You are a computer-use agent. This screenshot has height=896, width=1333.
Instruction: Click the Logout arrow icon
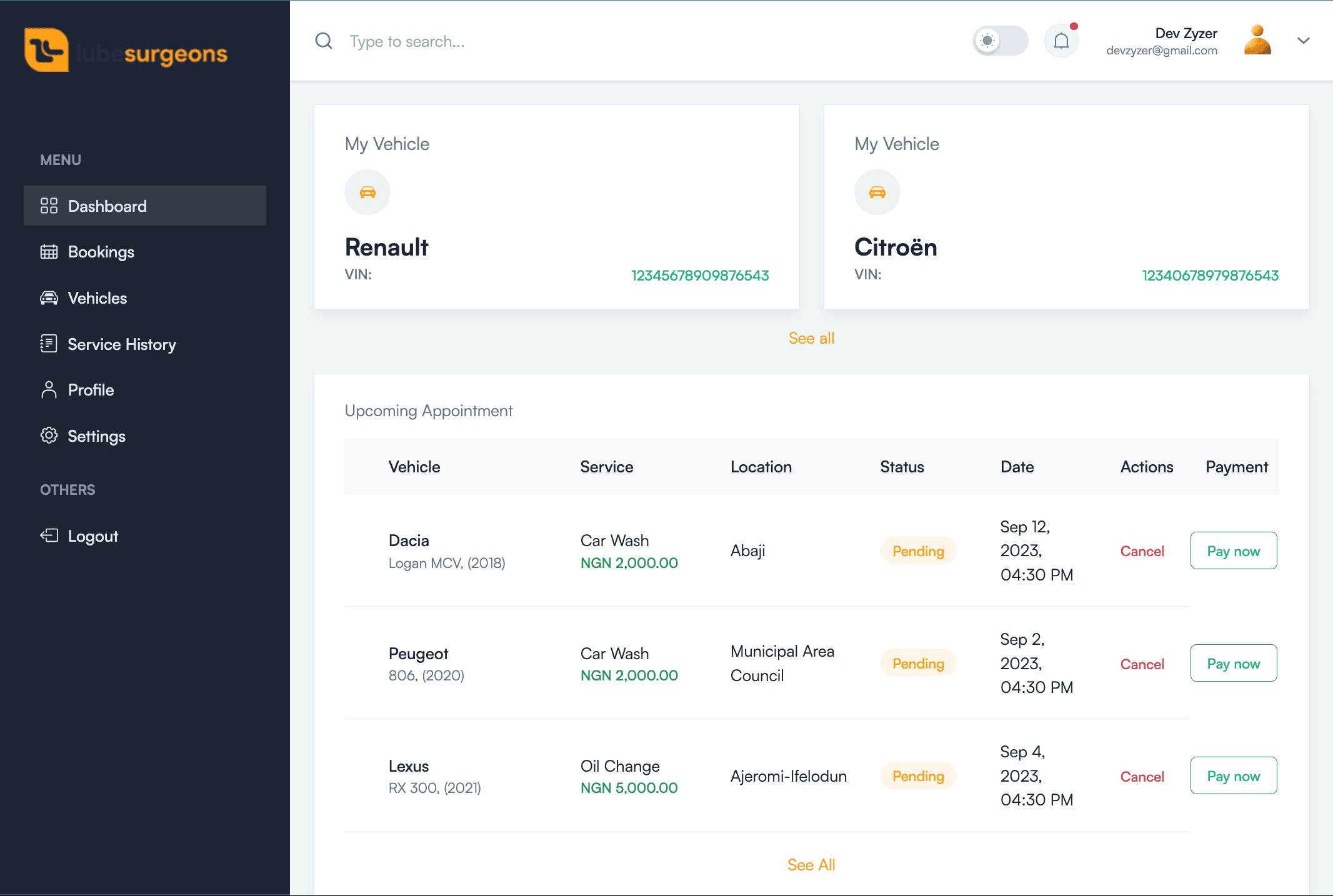click(x=49, y=535)
